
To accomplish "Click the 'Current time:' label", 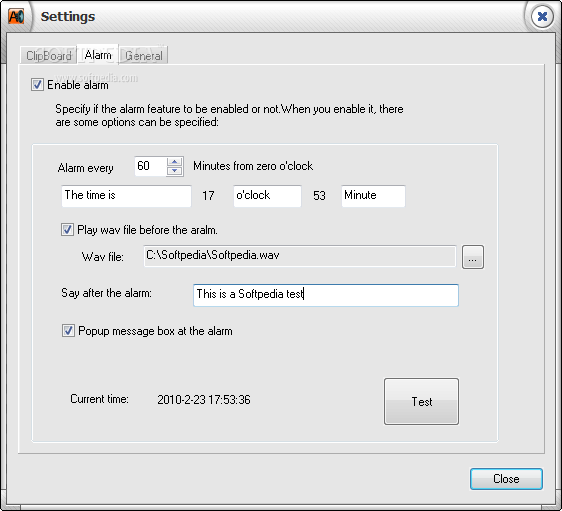I will pyautogui.click(x=99, y=399).
